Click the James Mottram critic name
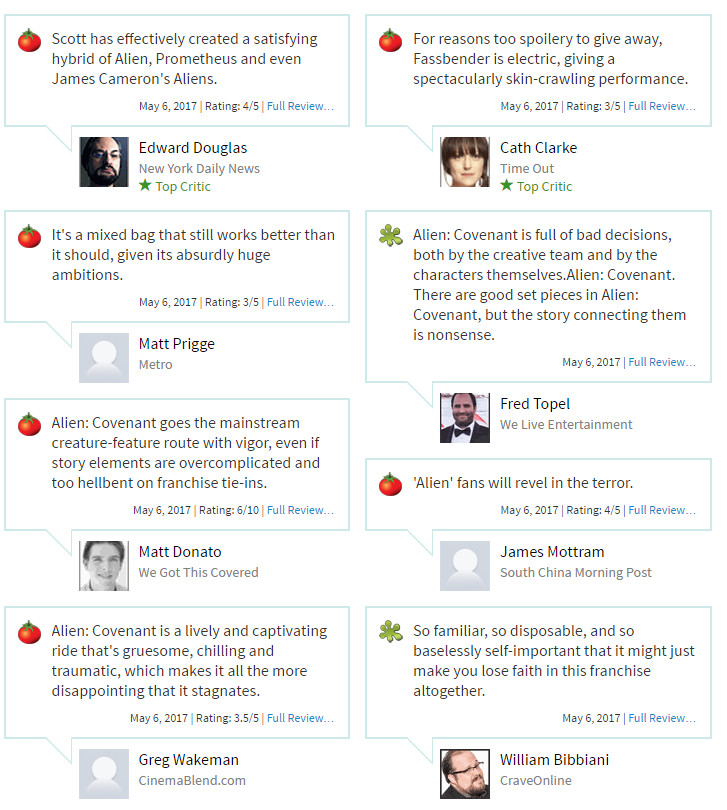The height and width of the screenshot is (810, 727). [x=552, y=552]
